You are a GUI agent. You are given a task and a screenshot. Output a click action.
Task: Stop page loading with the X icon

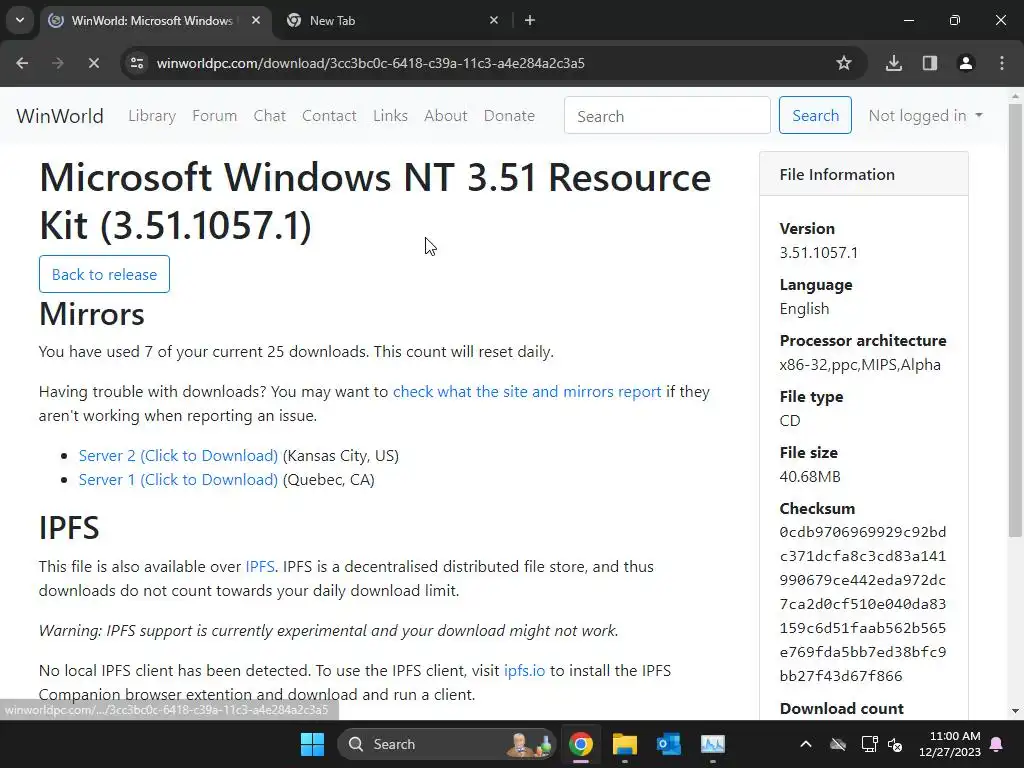(93, 63)
